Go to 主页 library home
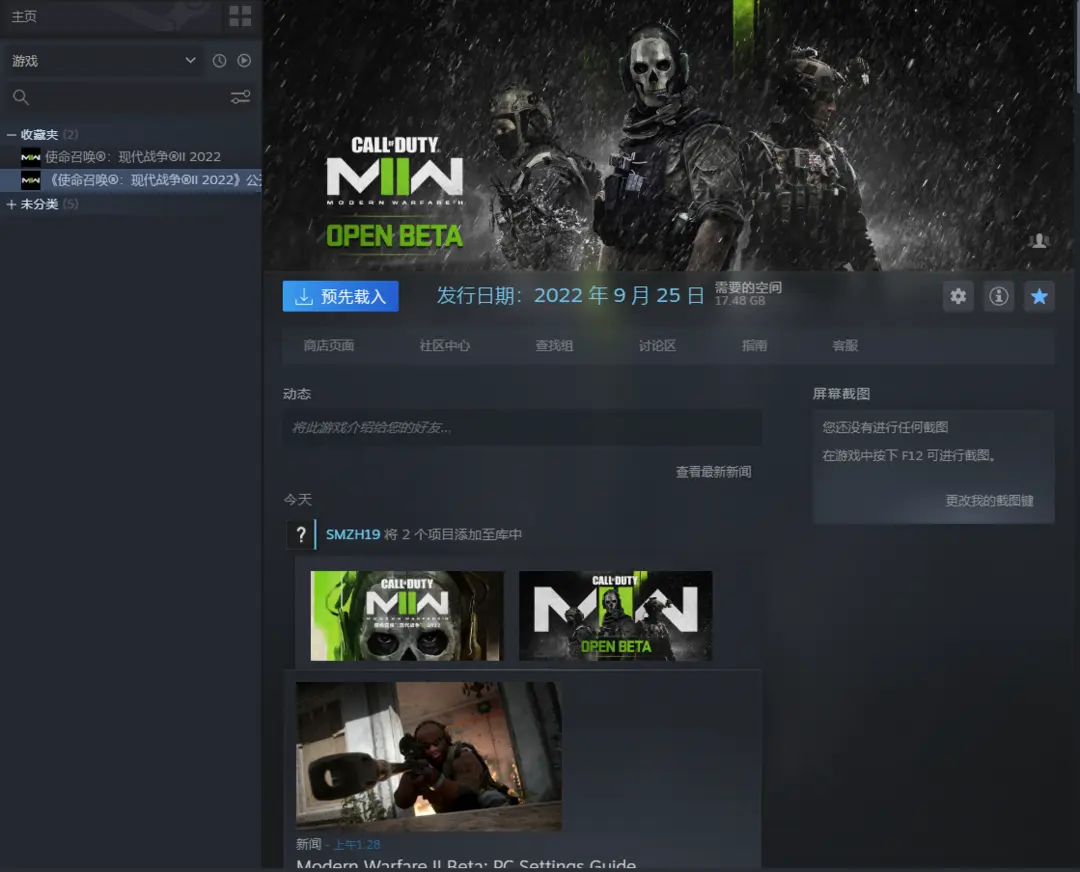 (x=24, y=16)
